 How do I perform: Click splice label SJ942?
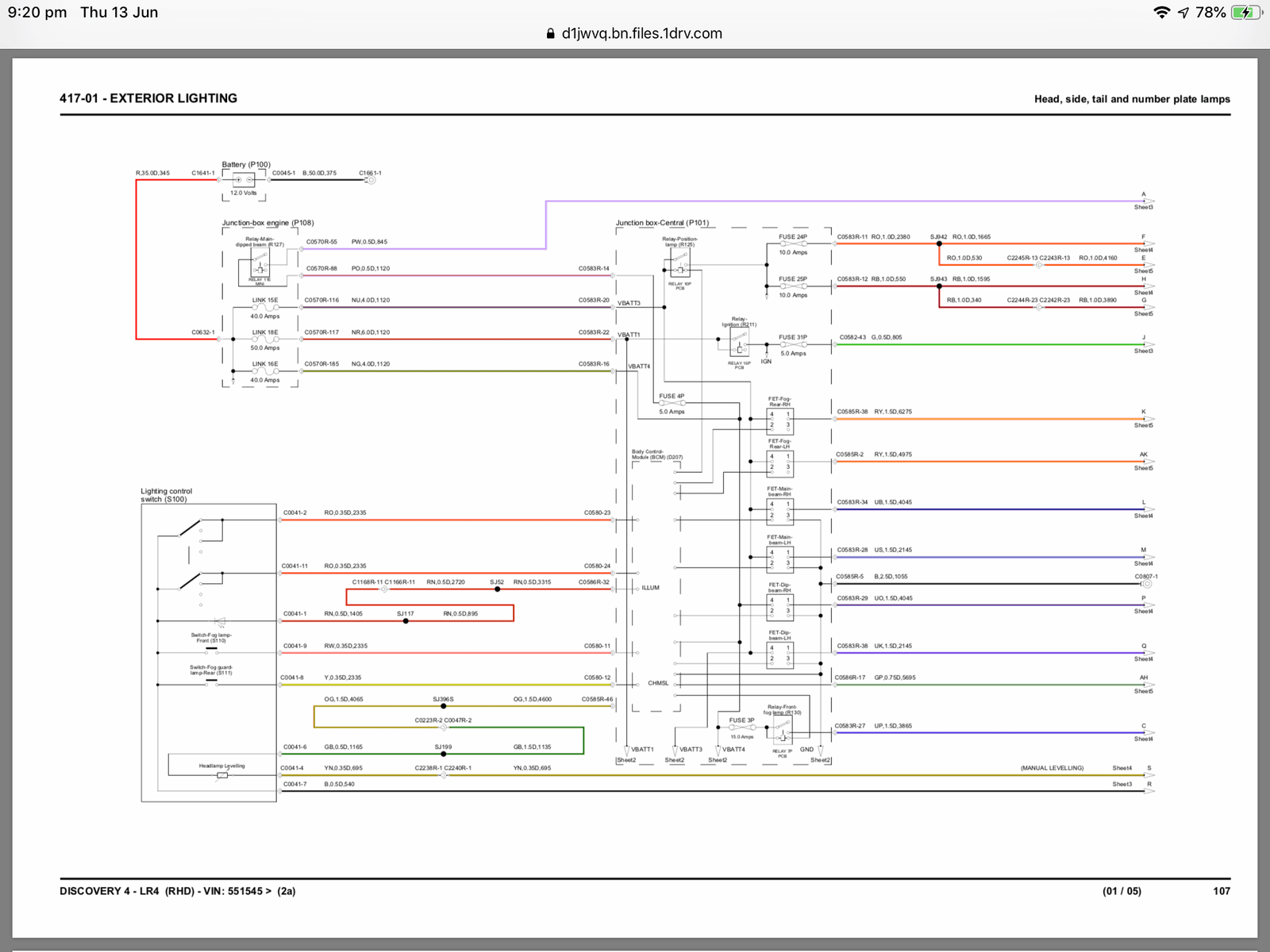tap(939, 237)
